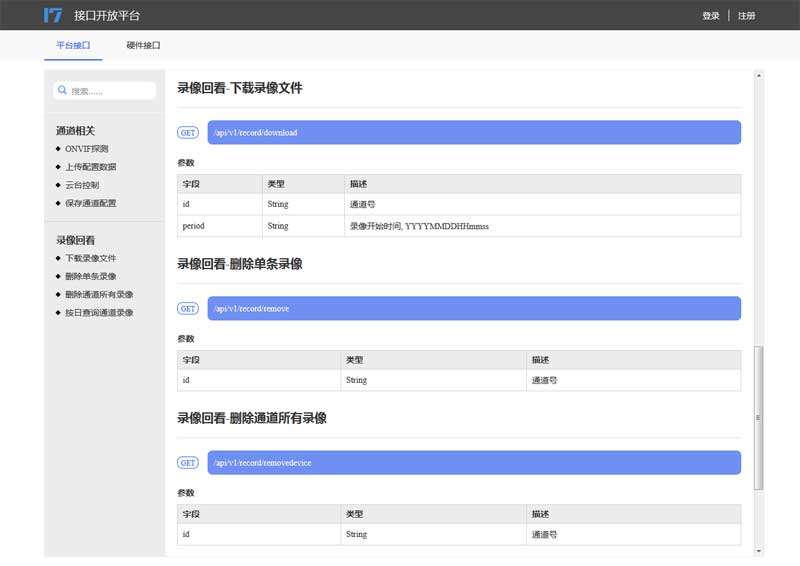800x566 pixels.
Task: Select 按日查询通道录像 in sidebar
Action: click(98, 312)
